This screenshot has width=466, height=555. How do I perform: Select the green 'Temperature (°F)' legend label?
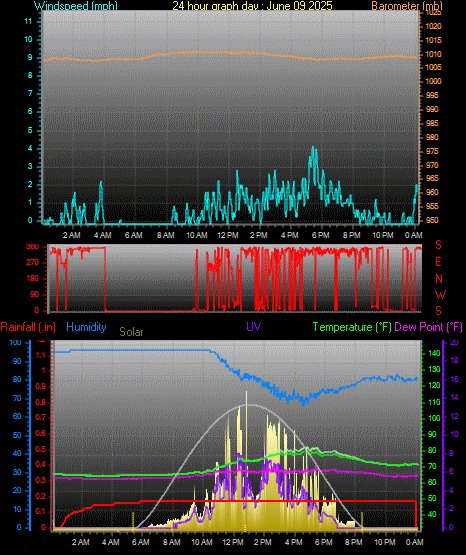[x=352, y=327]
